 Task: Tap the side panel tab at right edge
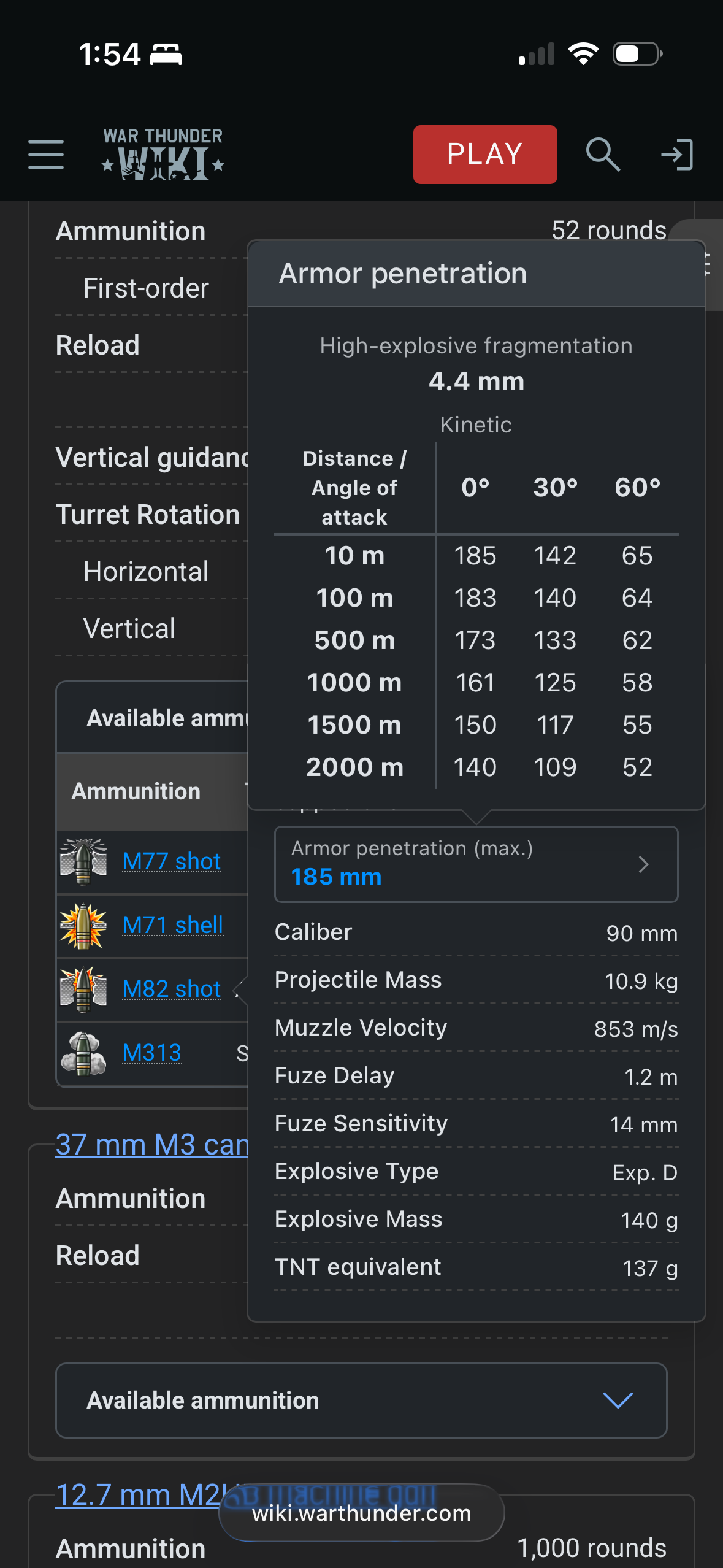[711, 265]
